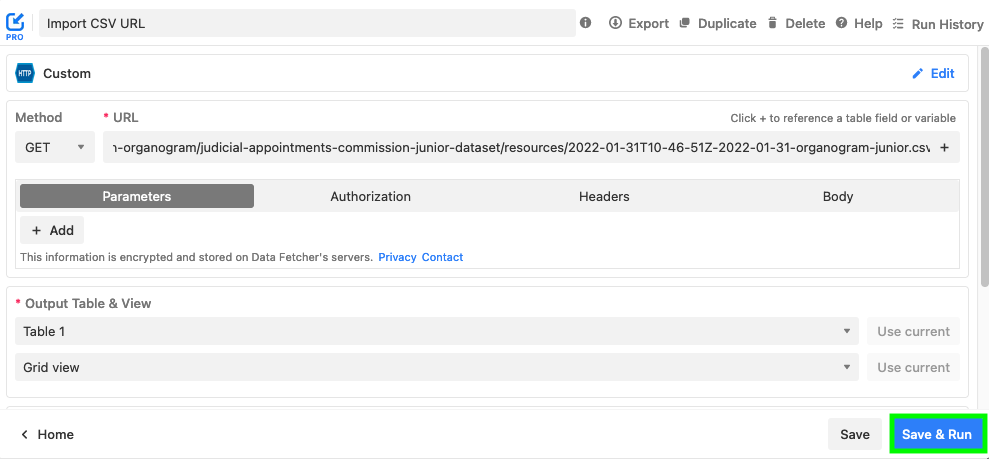
Task: Click the plus icon in URL field
Action: [x=944, y=147]
